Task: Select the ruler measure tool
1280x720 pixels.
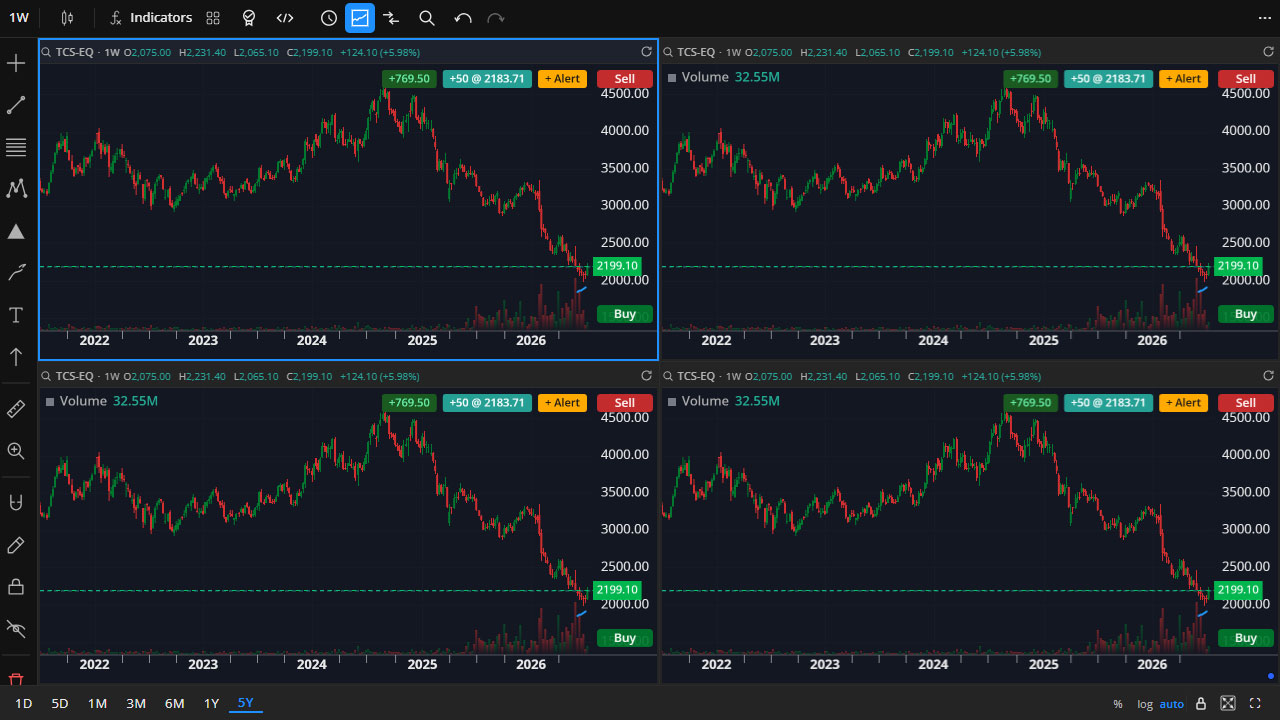Action: [x=16, y=409]
